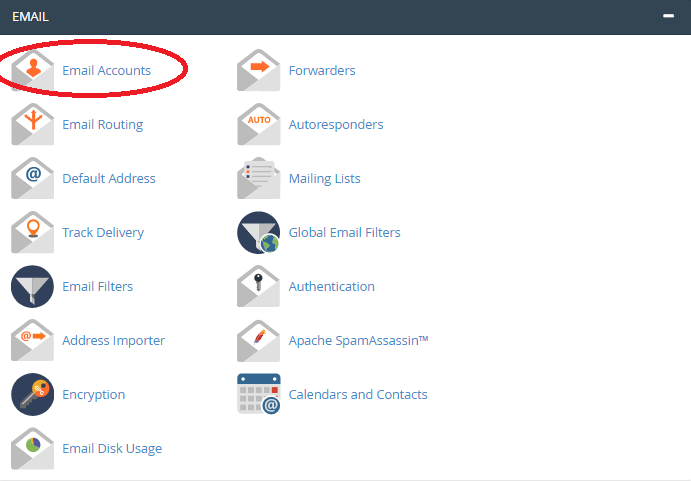Select the Autoresponders AUTO envelope icon
This screenshot has height=481, width=691.
(259, 124)
